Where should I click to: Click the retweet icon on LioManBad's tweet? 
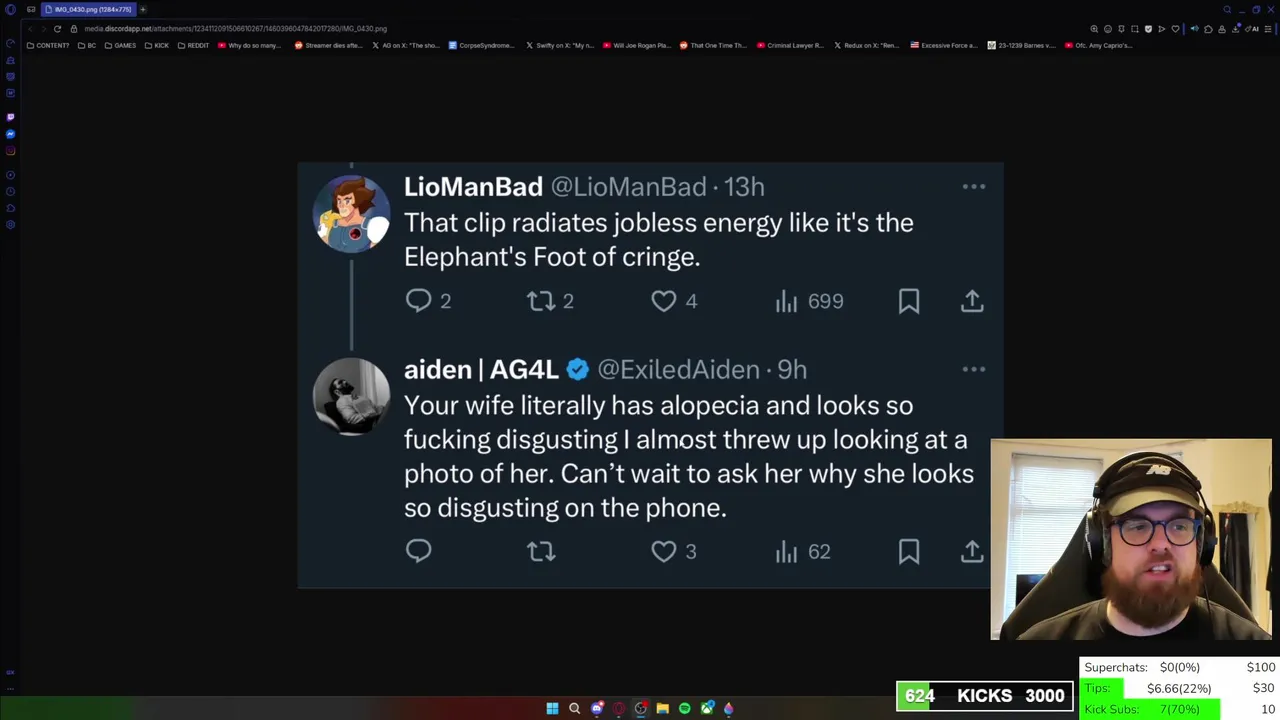tap(541, 301)
